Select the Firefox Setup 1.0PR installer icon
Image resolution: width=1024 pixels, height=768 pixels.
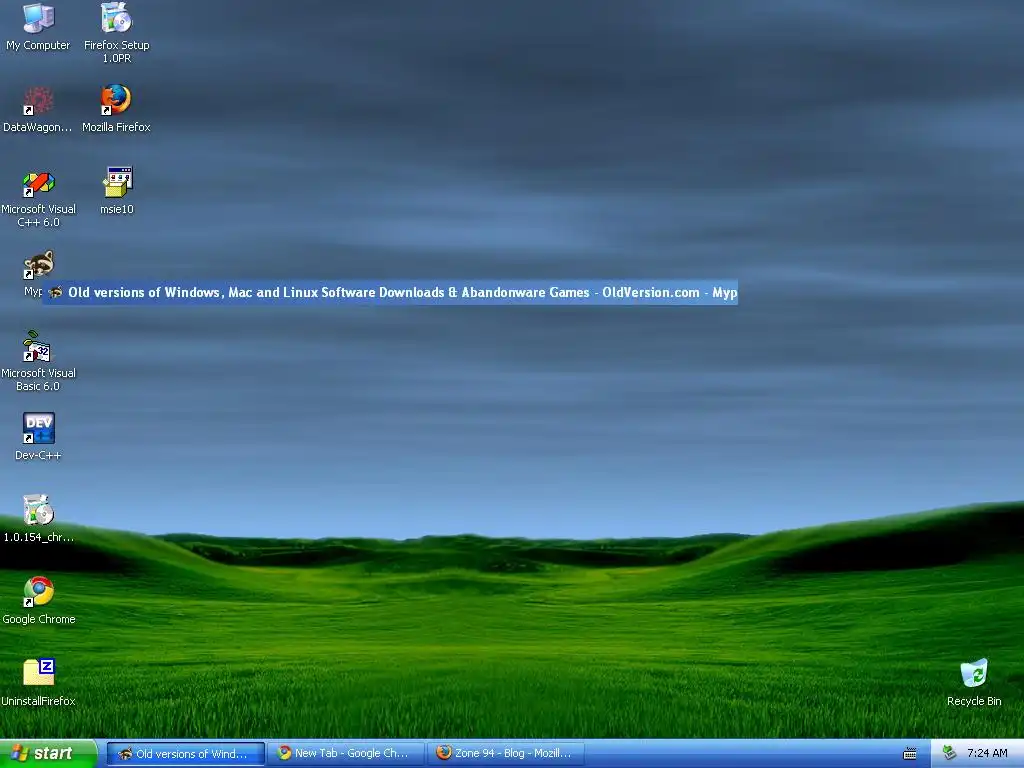coord(116,32)
